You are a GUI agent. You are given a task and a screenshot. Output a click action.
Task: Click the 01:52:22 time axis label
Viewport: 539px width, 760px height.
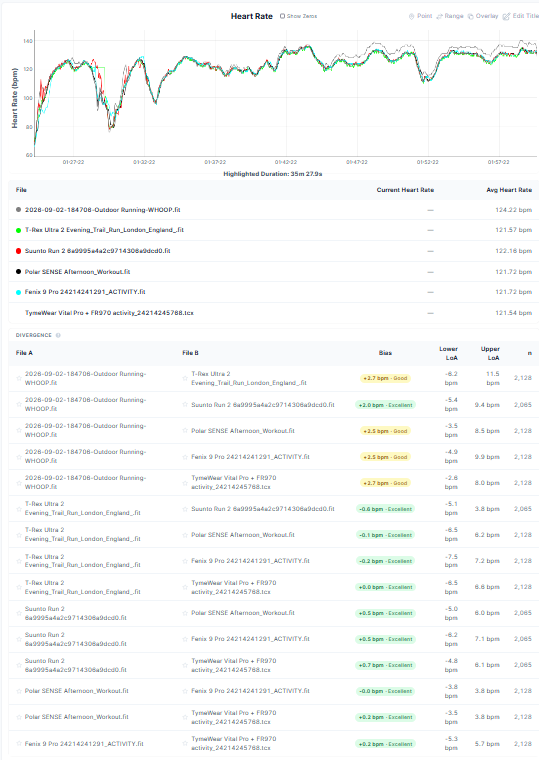(428, 162)
